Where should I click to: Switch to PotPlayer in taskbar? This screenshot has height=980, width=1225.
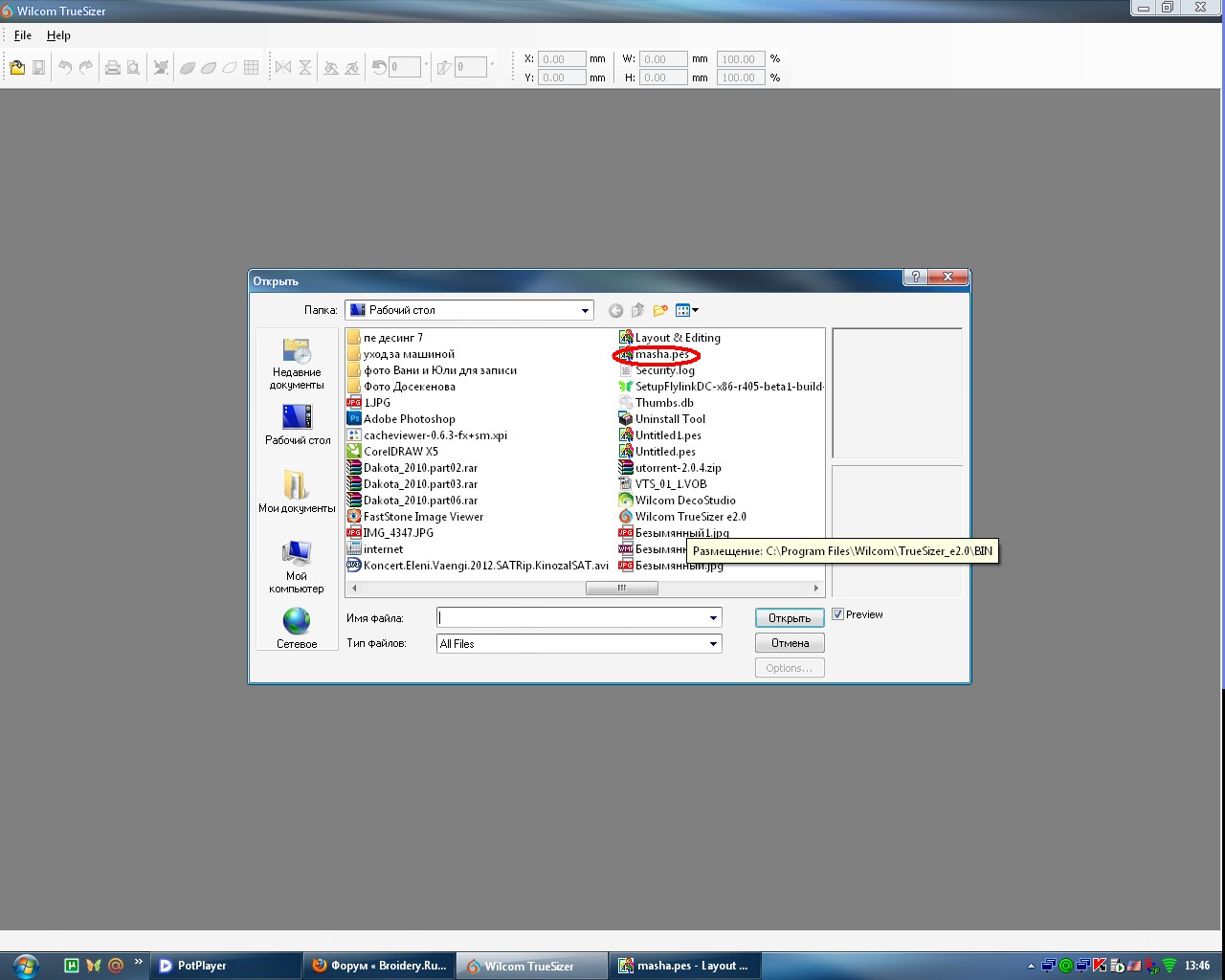tap(226, 966)
